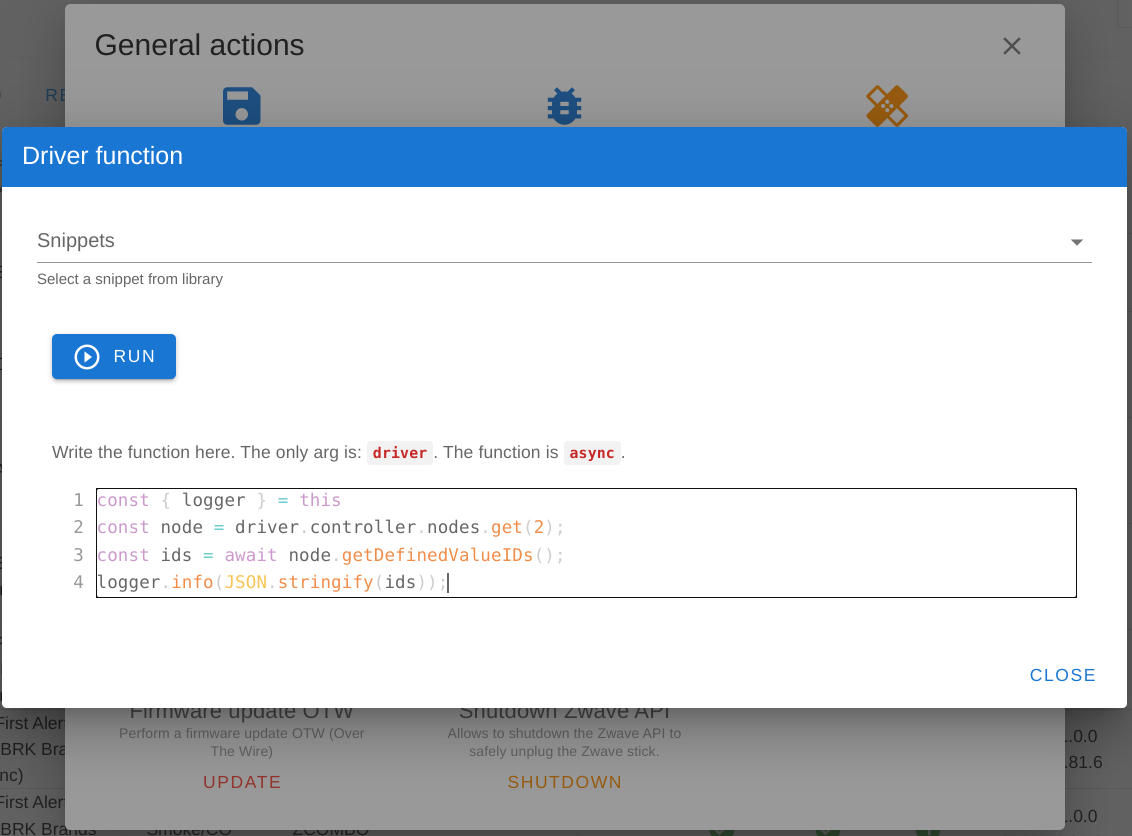Click the red 'async' code chip

click(592, 453)
